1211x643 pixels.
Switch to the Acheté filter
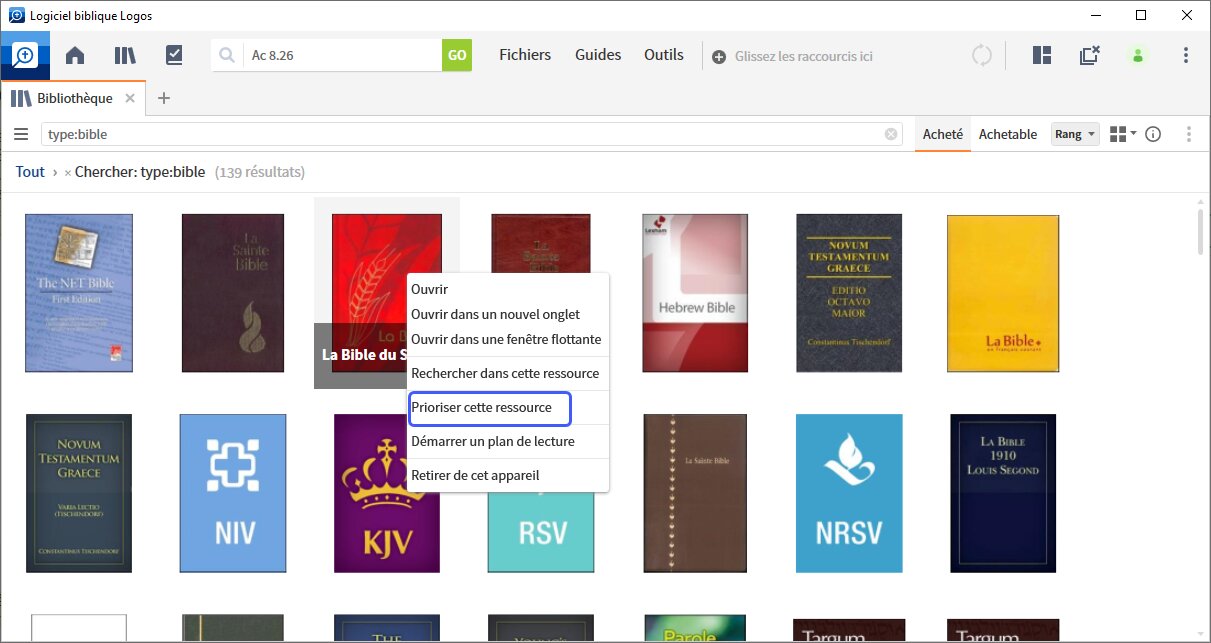click(943, 134)
